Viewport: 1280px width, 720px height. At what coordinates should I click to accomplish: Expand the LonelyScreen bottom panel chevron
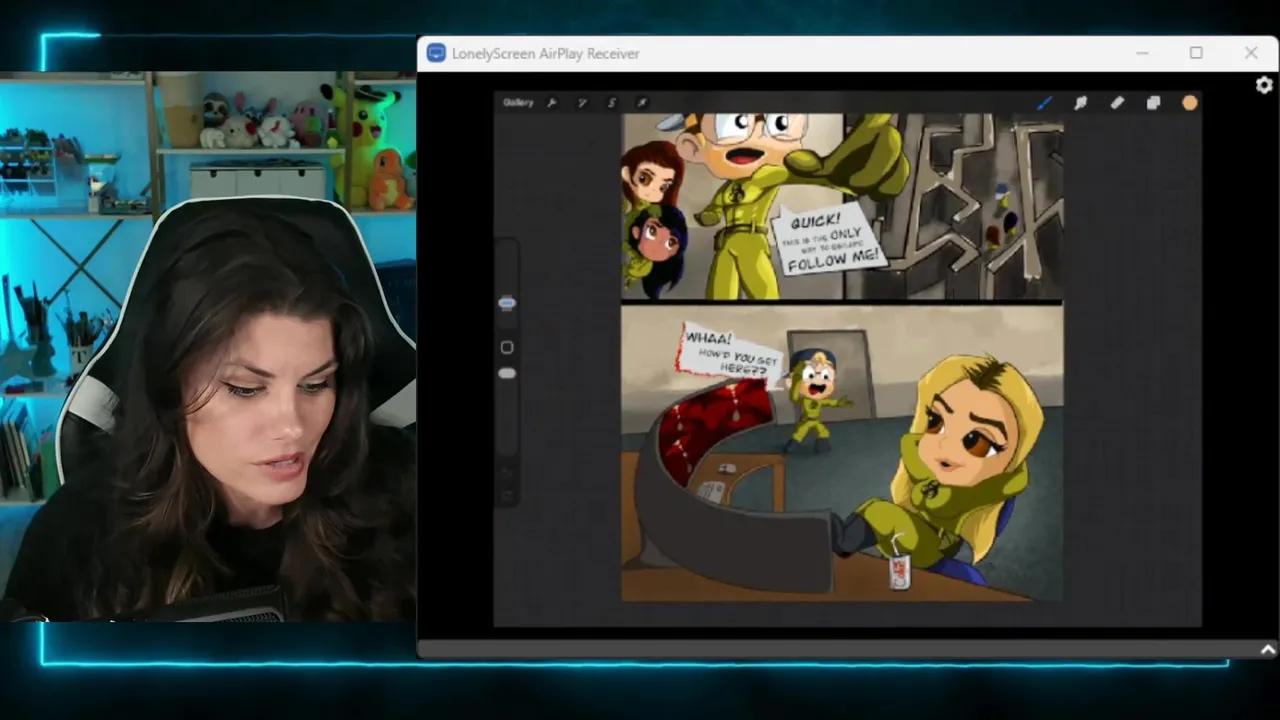click(1267, 650)
